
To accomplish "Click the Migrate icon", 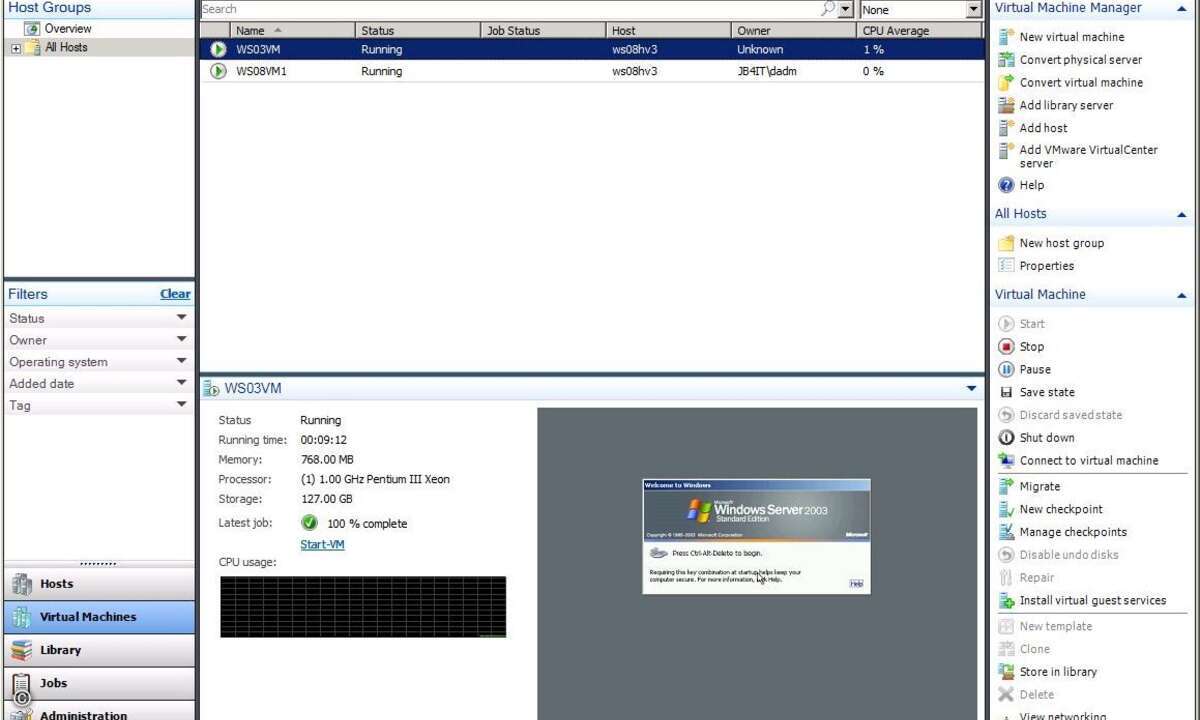I will (x=1006, y=487).
